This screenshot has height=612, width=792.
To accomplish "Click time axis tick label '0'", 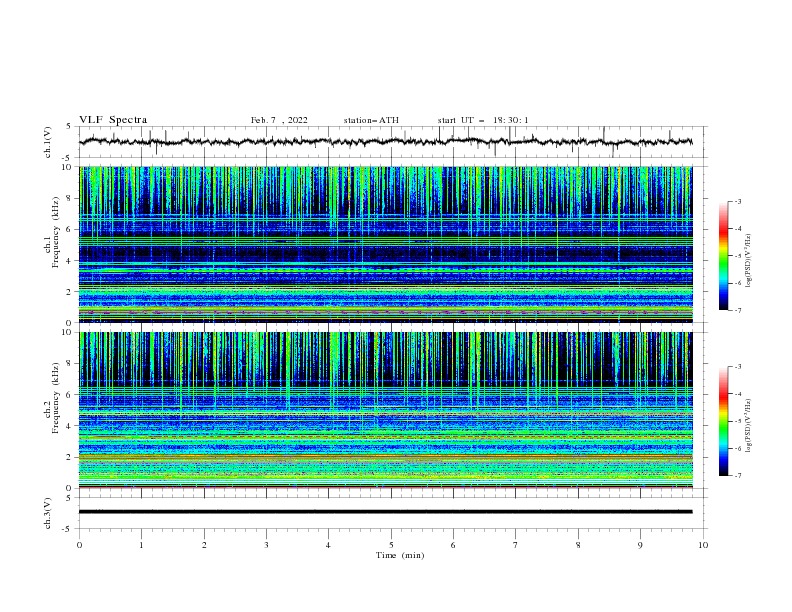I will coord(79,545).
